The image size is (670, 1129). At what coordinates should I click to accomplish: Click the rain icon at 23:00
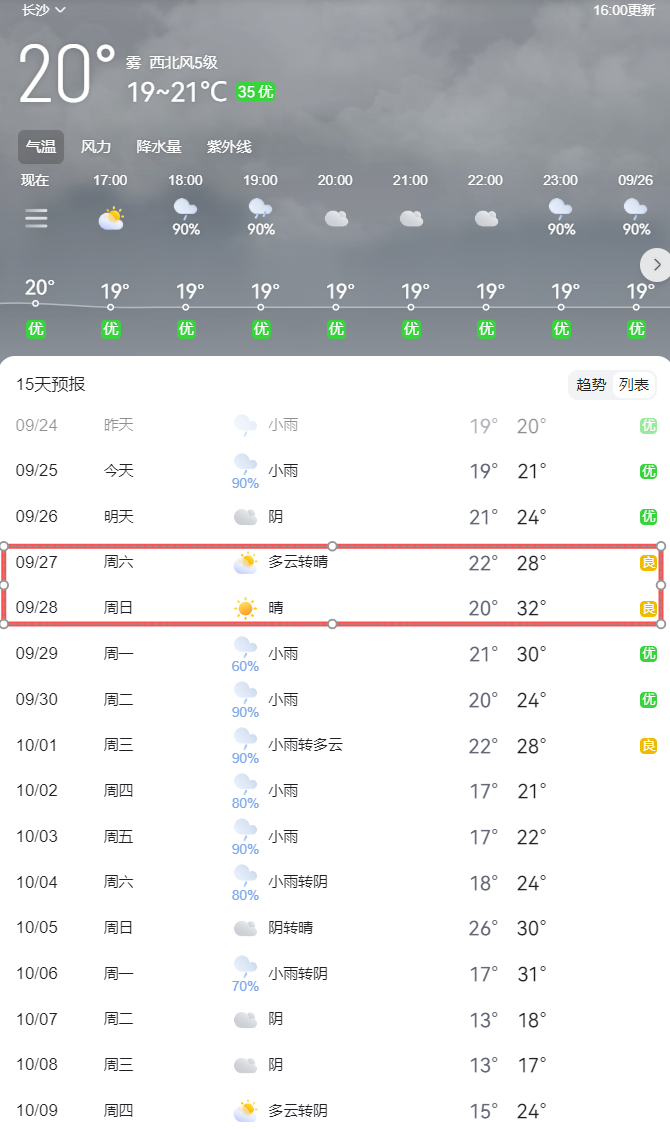560,209
